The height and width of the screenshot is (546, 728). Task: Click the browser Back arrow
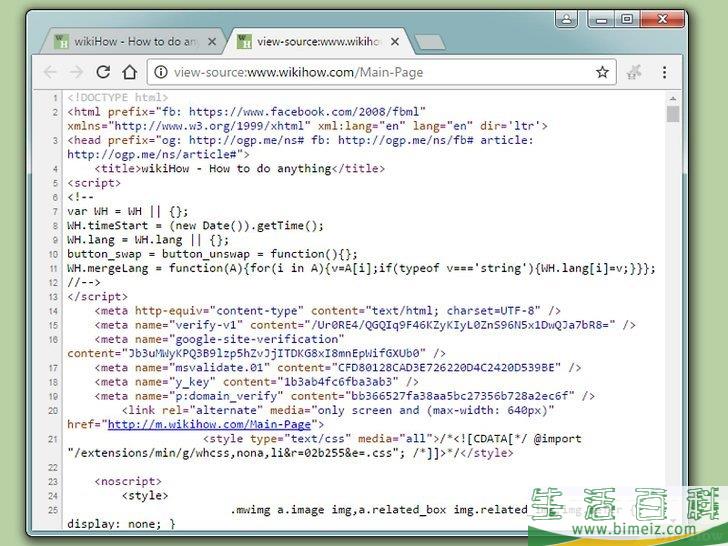[50, 72]
